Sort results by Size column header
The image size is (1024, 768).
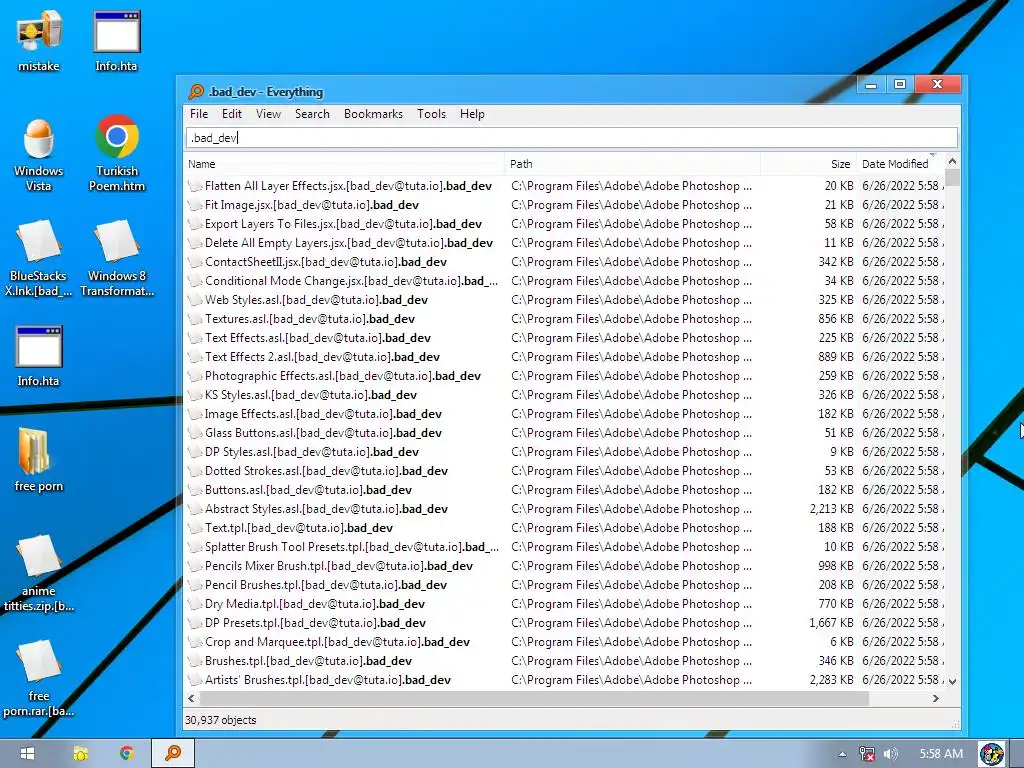pos(808,164)
